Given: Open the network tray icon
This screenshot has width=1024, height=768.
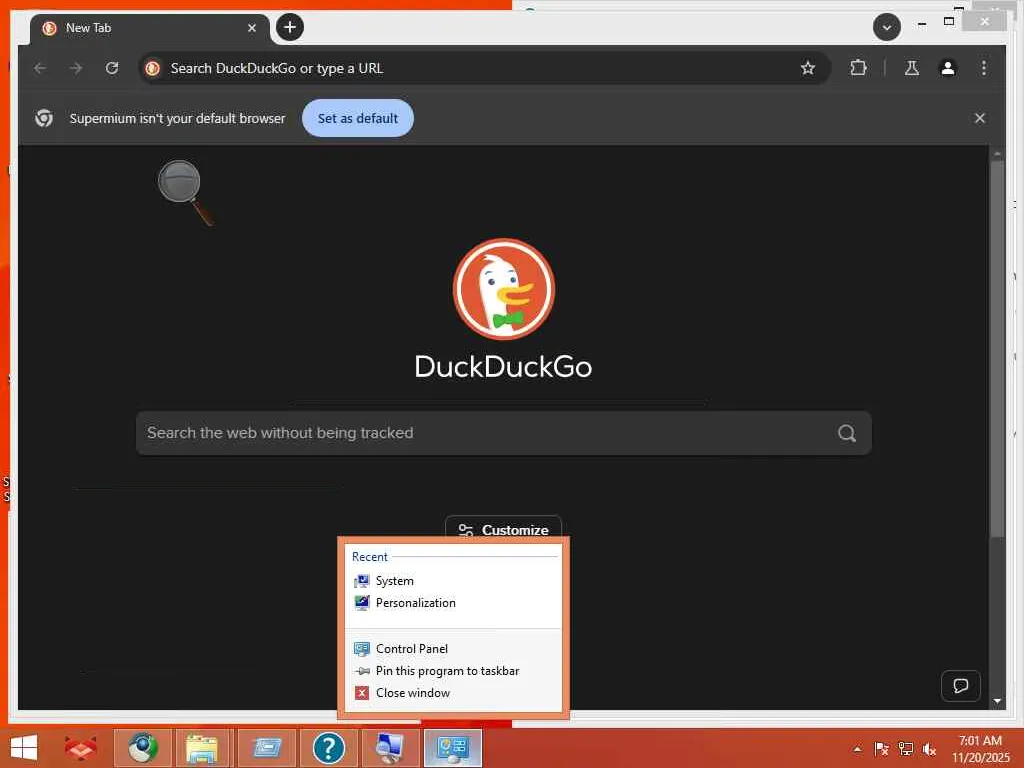Looking at the screenshot, I should pos(905,749).
